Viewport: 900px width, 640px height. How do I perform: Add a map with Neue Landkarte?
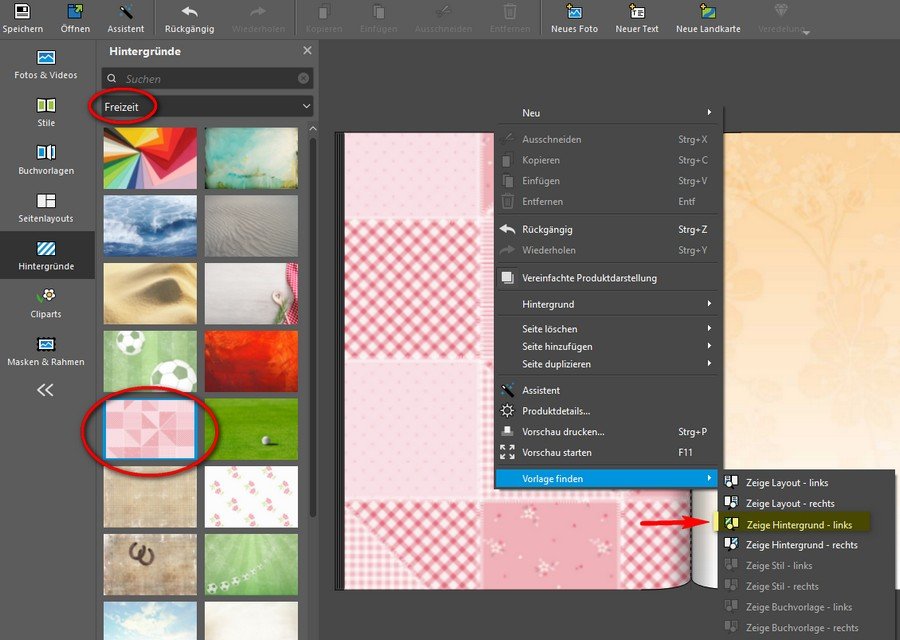coord(708,13)
